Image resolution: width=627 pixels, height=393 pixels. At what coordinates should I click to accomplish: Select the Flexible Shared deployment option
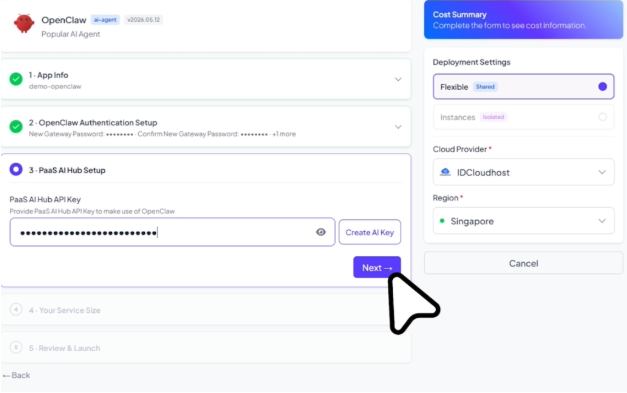pyautogui.click(x=523, y=86)
